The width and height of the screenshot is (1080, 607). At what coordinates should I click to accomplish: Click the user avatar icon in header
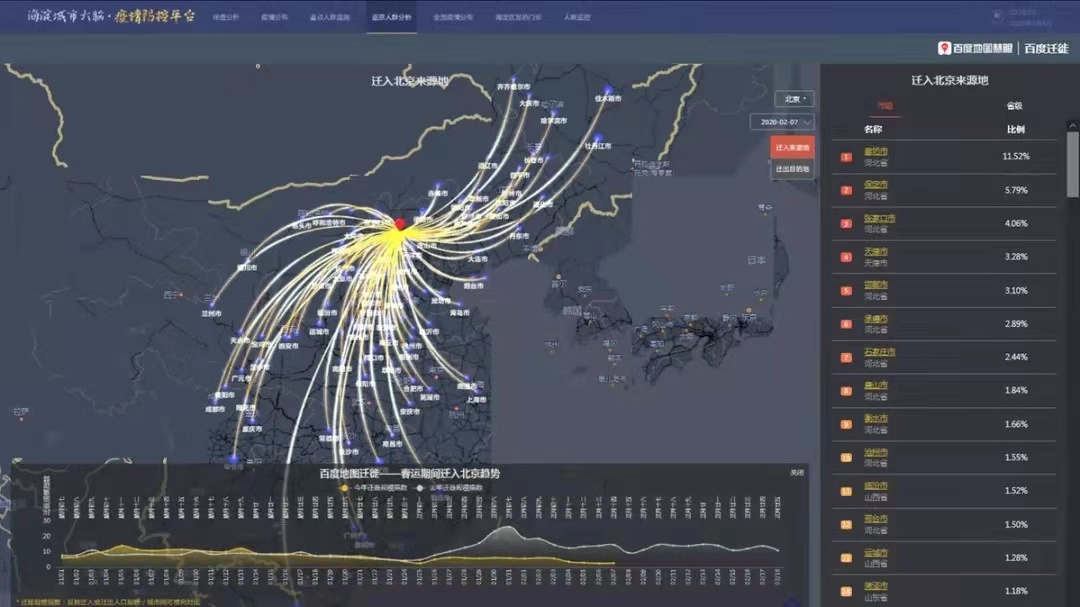(997, 15)
